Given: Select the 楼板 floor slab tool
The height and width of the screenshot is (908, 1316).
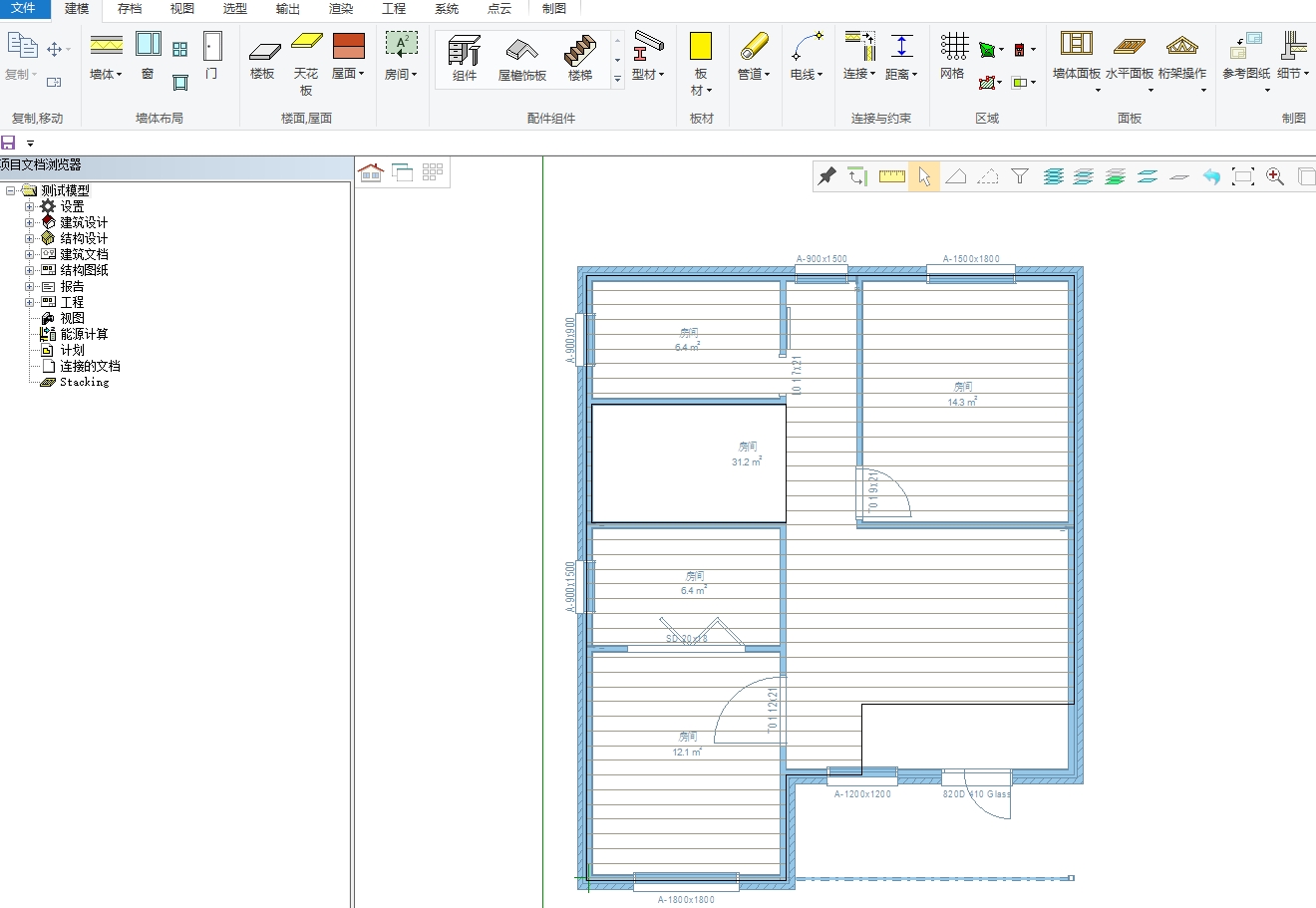Looking at the screenshot, I should click(263, 60).
